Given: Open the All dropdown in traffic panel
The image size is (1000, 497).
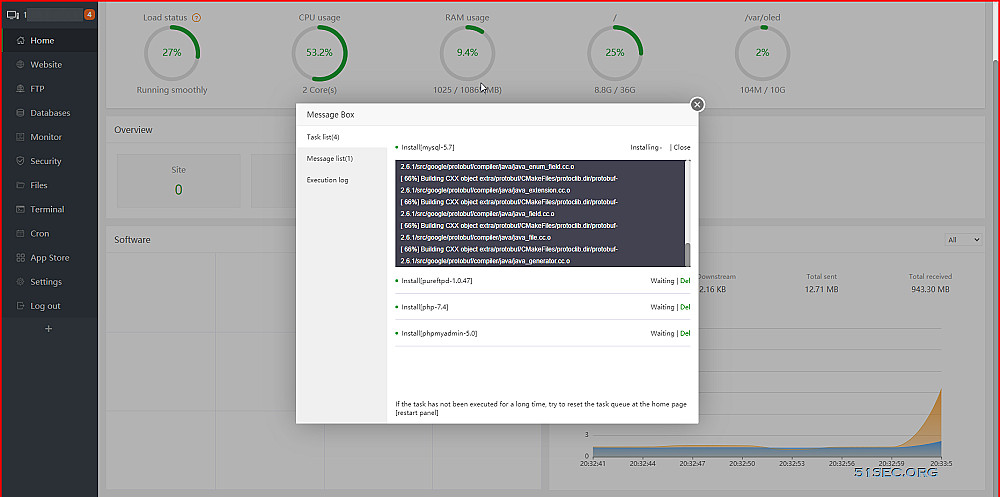Looking at the screenshot, I should pos(963,240).
